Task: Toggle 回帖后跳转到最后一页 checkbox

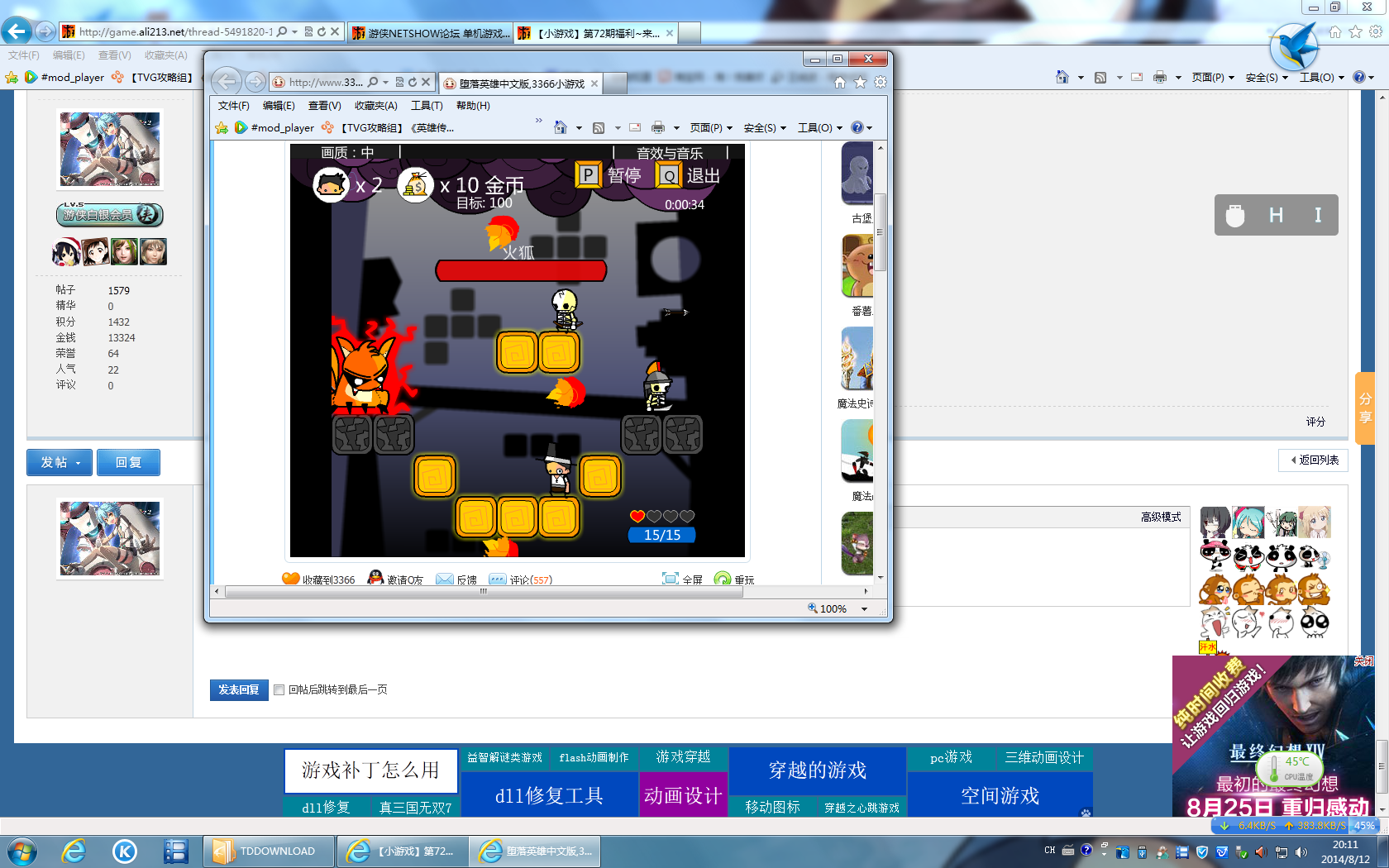Action: click(279, 689)
